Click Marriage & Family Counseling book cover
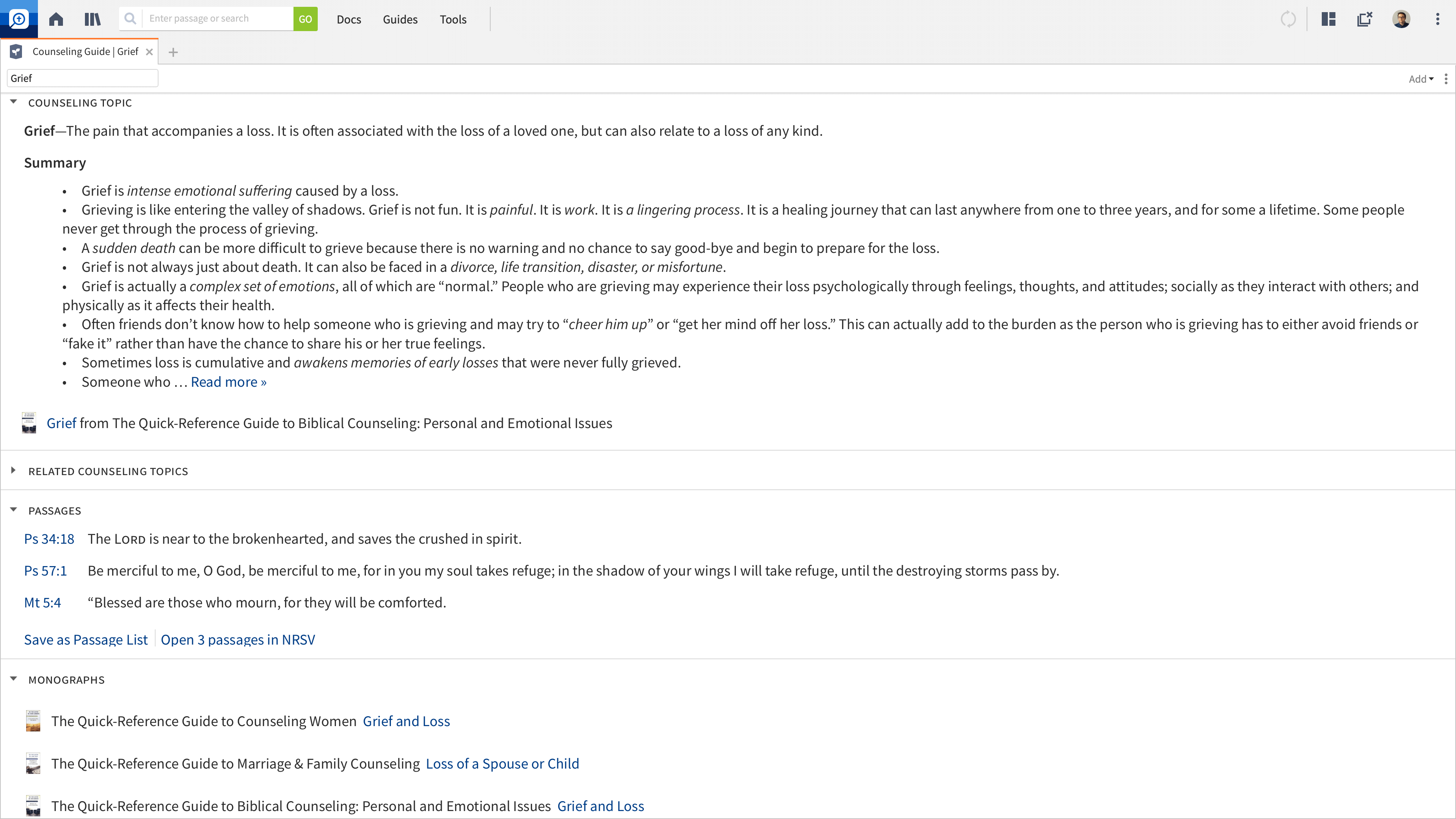The image size is (1456, 819). point(33,764)
